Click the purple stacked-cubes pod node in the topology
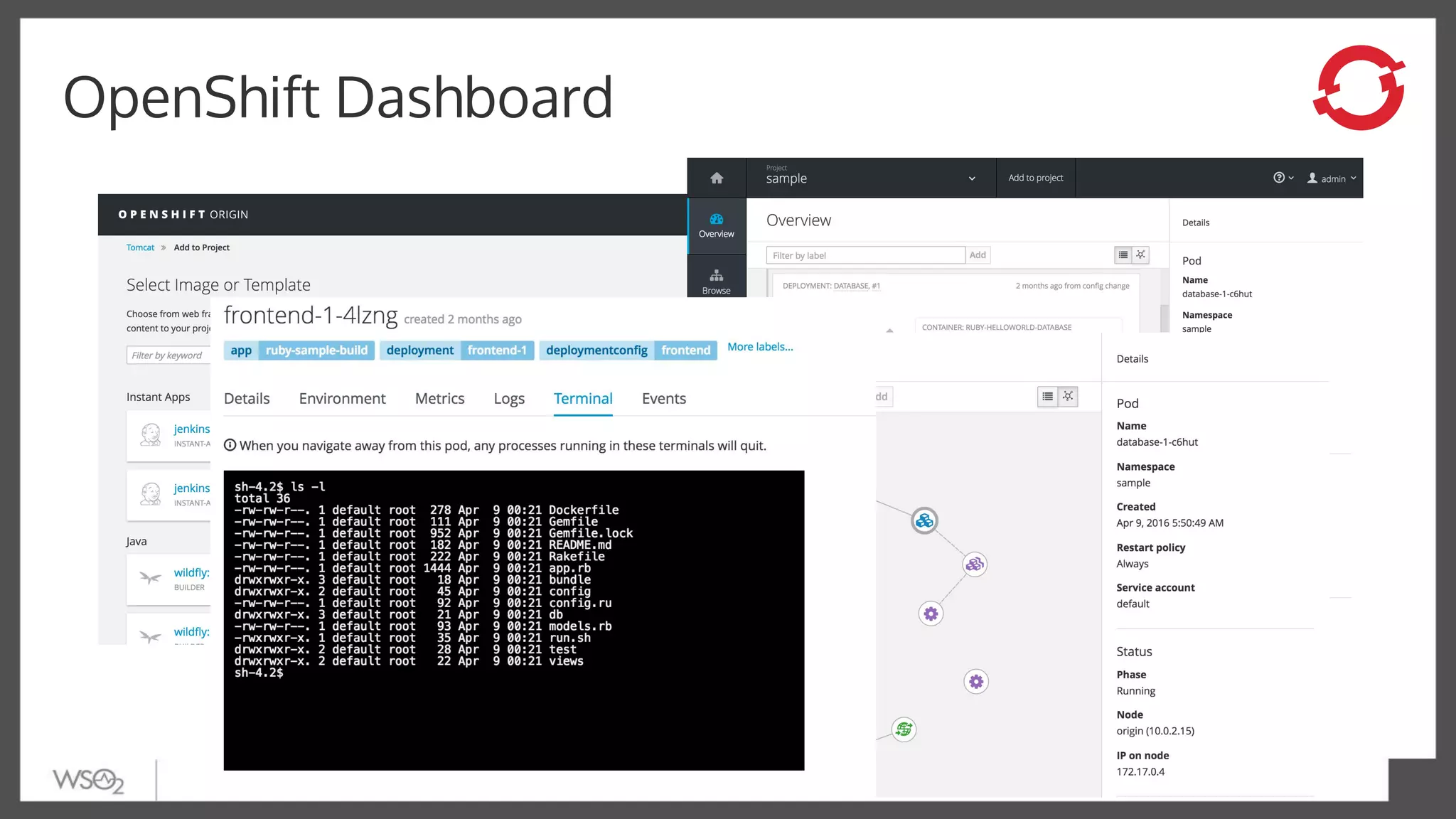 [x=975, y=564]
